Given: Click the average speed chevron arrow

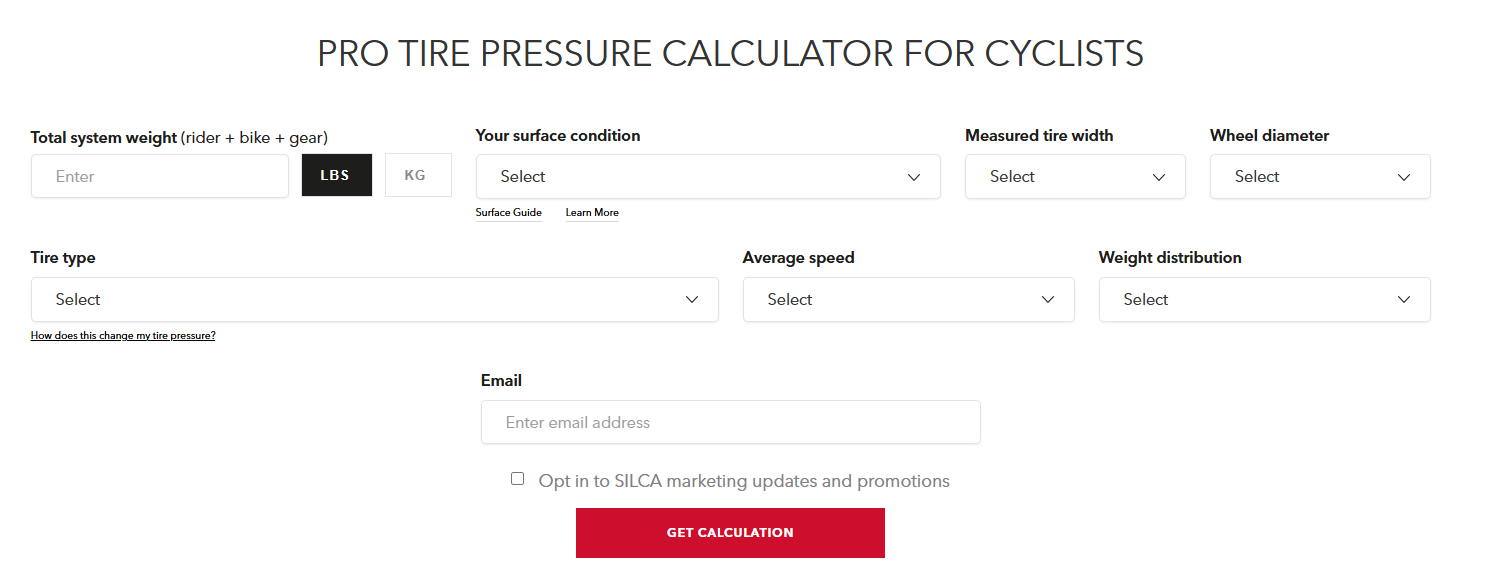Looking at the screenshot, I should click(x=1048, y=300).
